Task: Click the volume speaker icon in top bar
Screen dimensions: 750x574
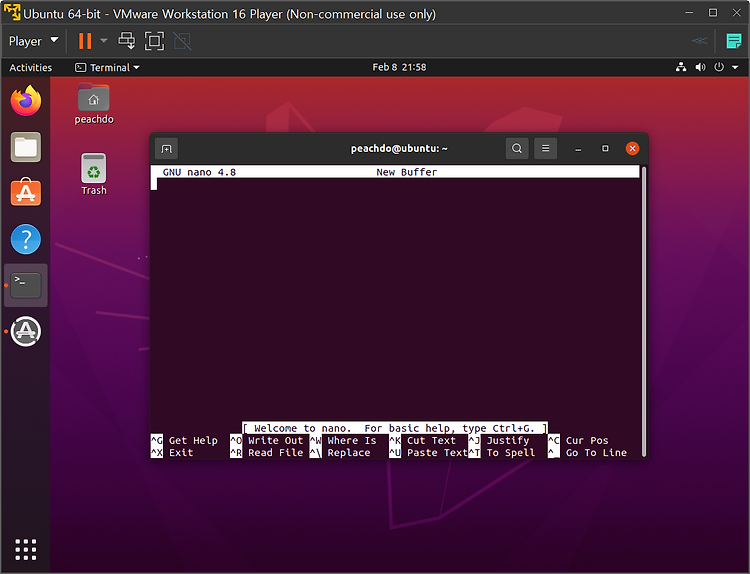Action: (x=700, y=67)
